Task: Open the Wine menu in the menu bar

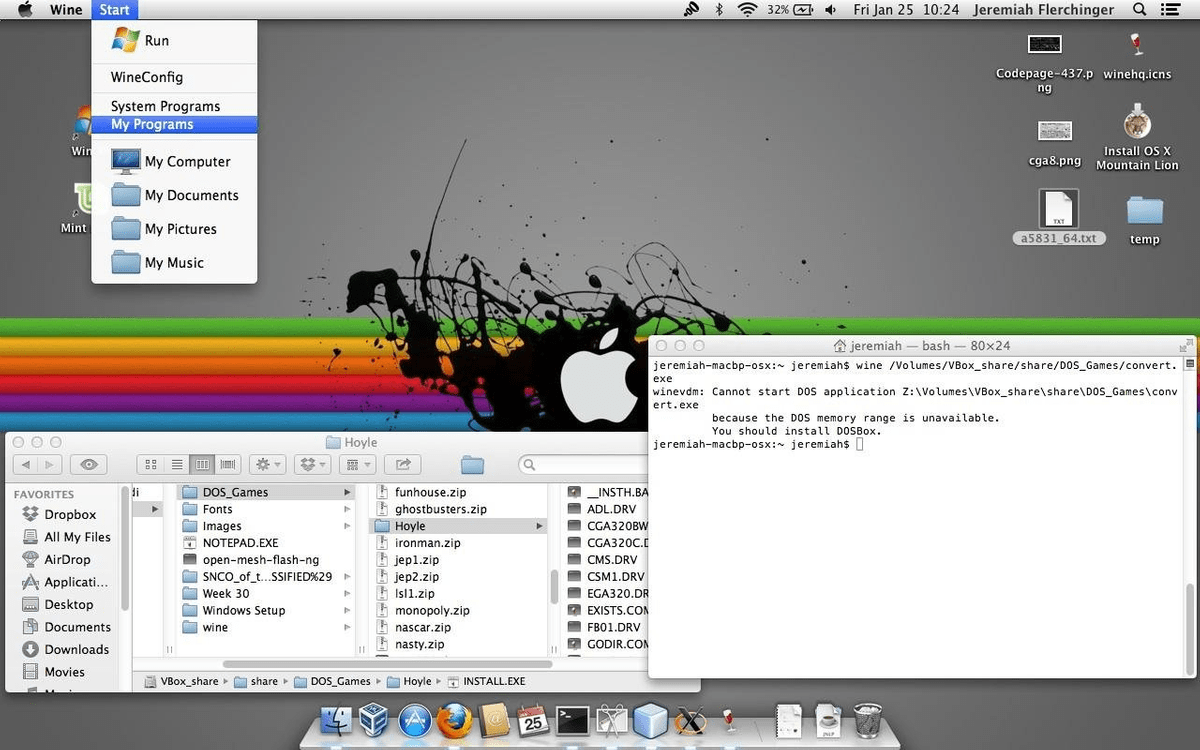Action: 66,9
